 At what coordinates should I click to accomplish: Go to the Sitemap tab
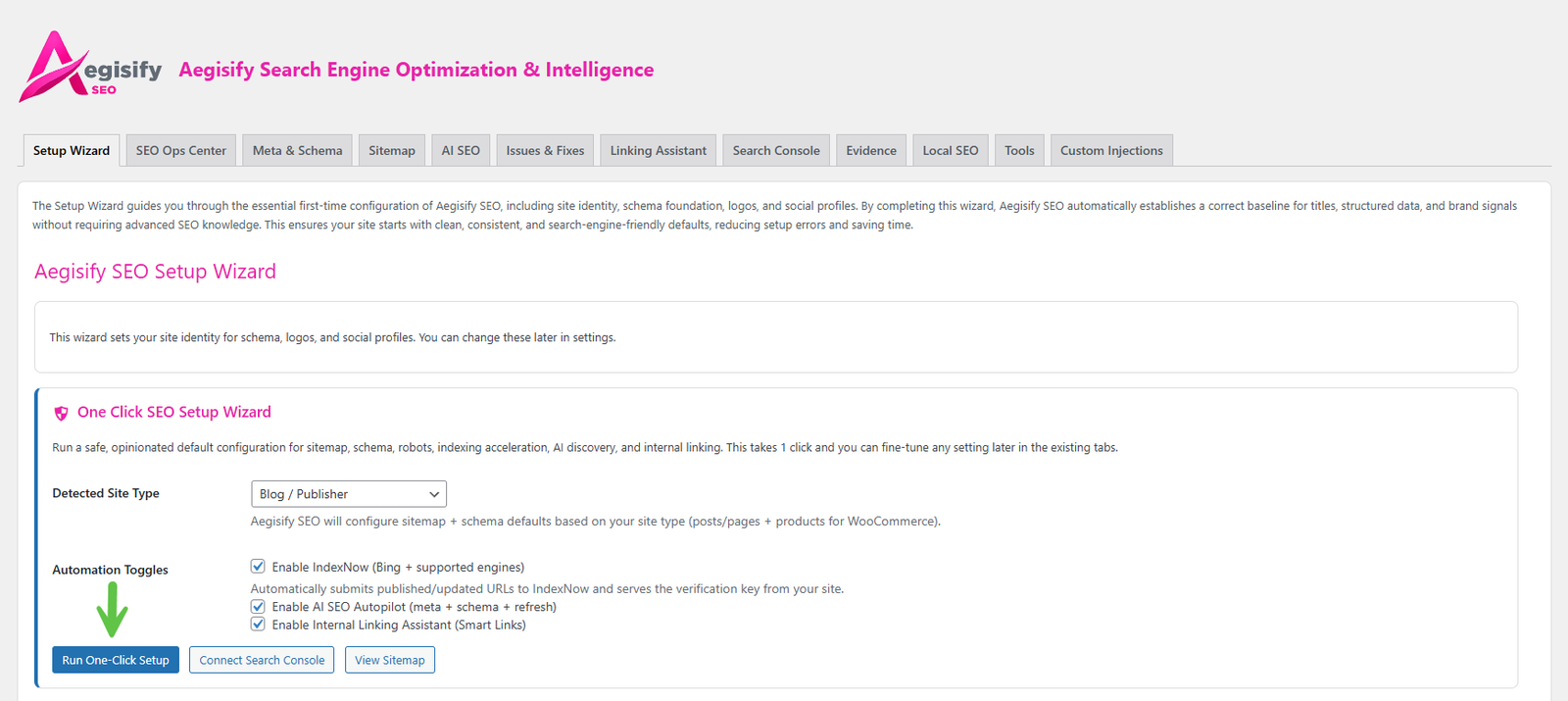point(391,151)
